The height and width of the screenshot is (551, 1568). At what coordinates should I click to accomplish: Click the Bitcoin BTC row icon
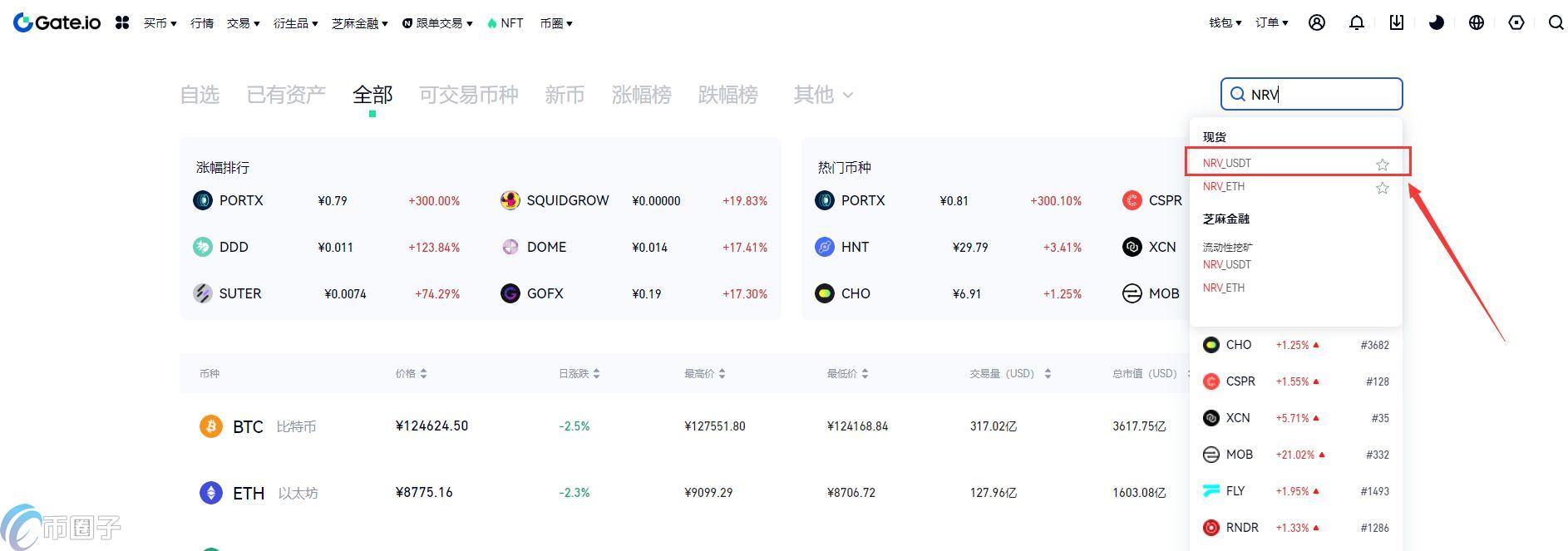211,426
